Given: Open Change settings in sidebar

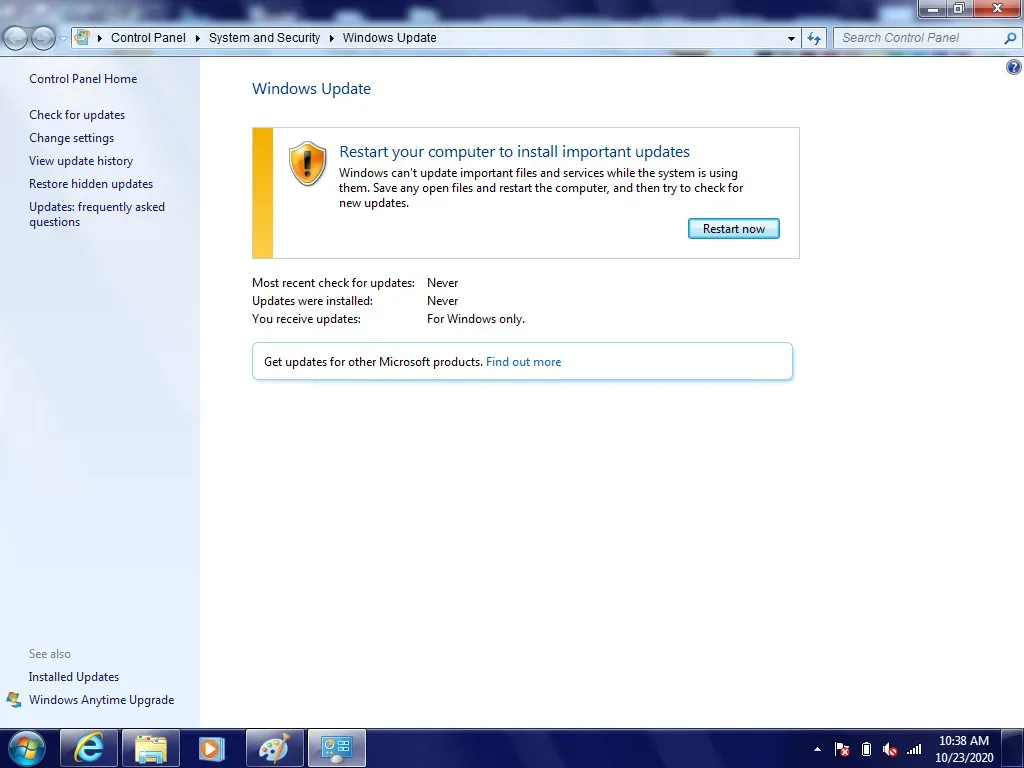Looking at the screenshot, I should point(71,138).
